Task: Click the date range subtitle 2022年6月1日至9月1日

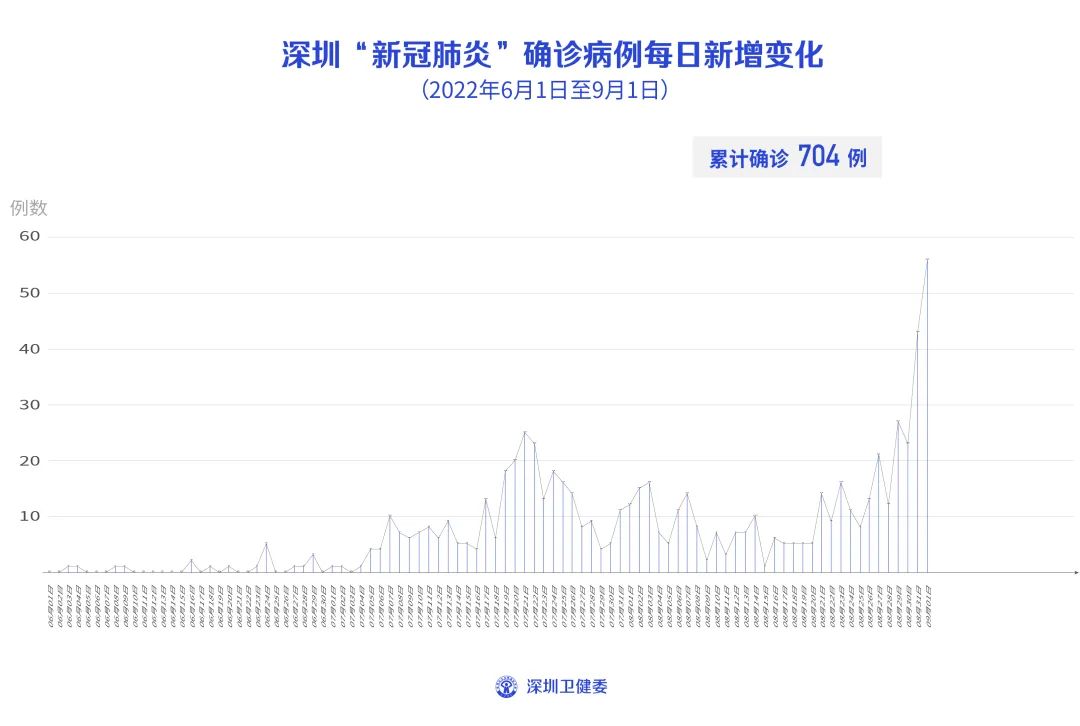Action: coord(545,90)
